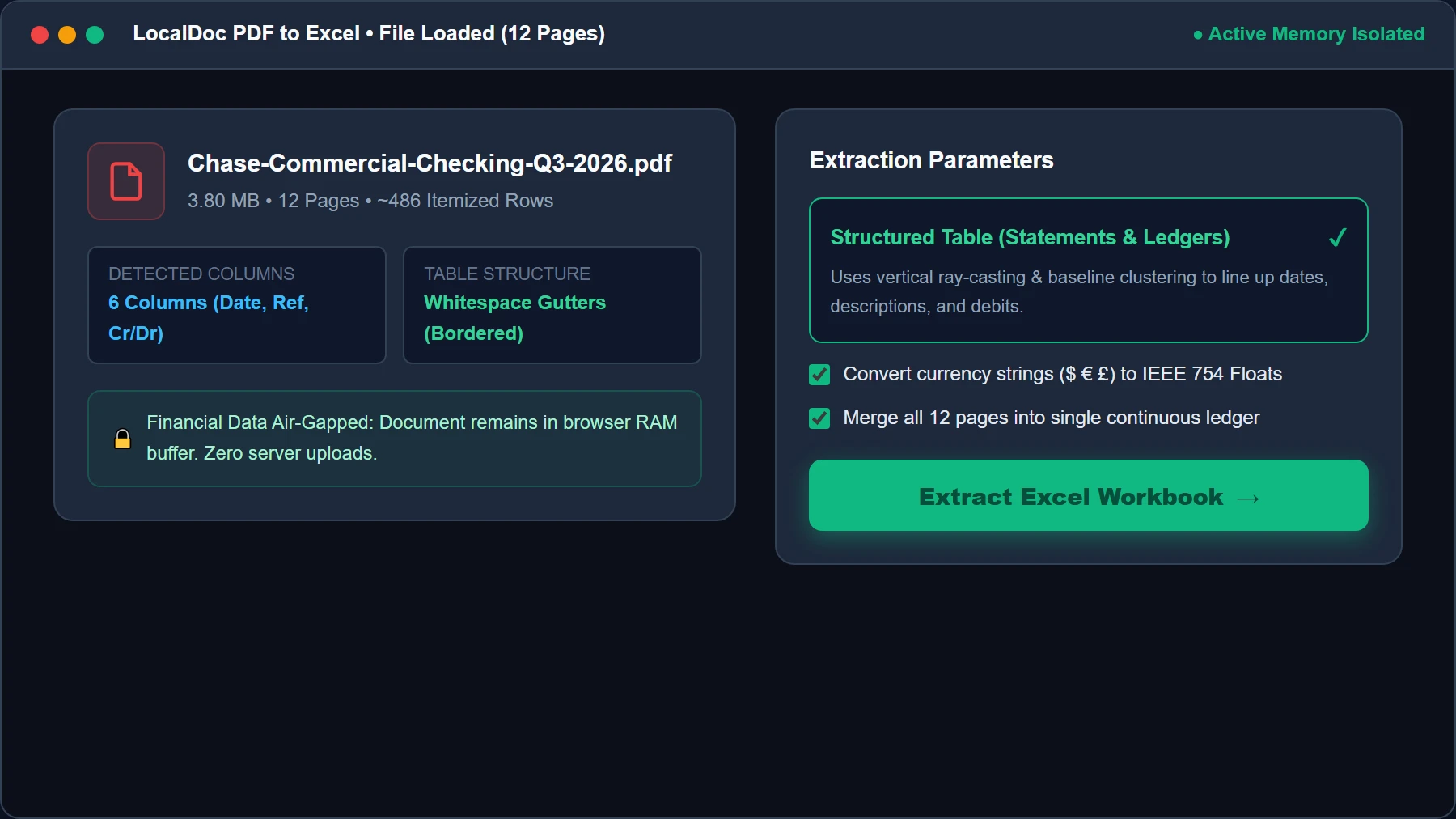Click Whitespace Gutters (Bordered) value
This screenshot has width=1456, height=819.
coord(514,317)
